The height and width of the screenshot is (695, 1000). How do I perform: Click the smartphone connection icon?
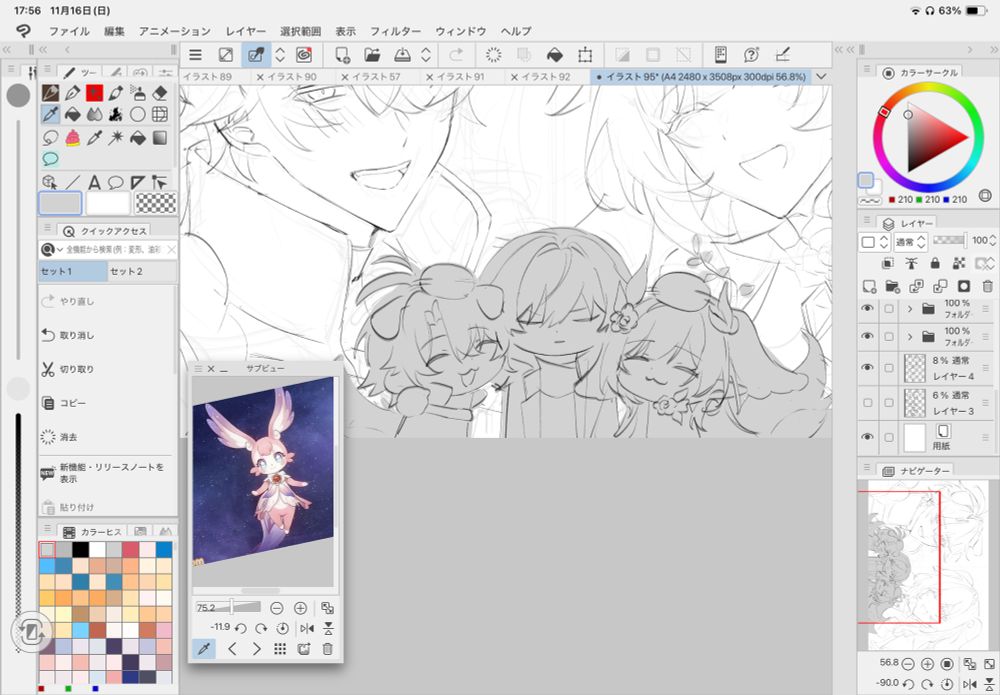721,55
